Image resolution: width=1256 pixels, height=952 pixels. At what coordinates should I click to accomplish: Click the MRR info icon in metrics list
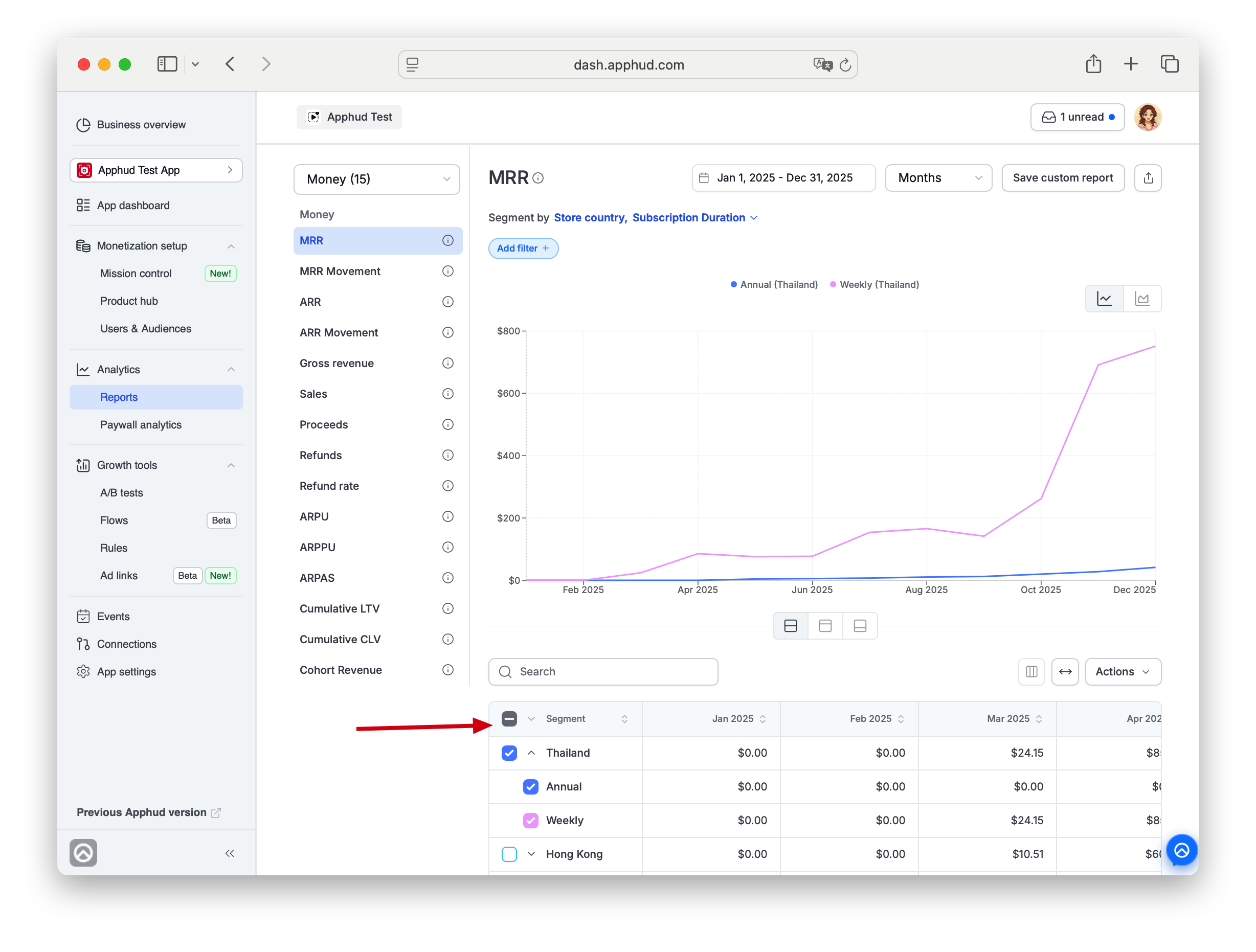pos(448,241)
